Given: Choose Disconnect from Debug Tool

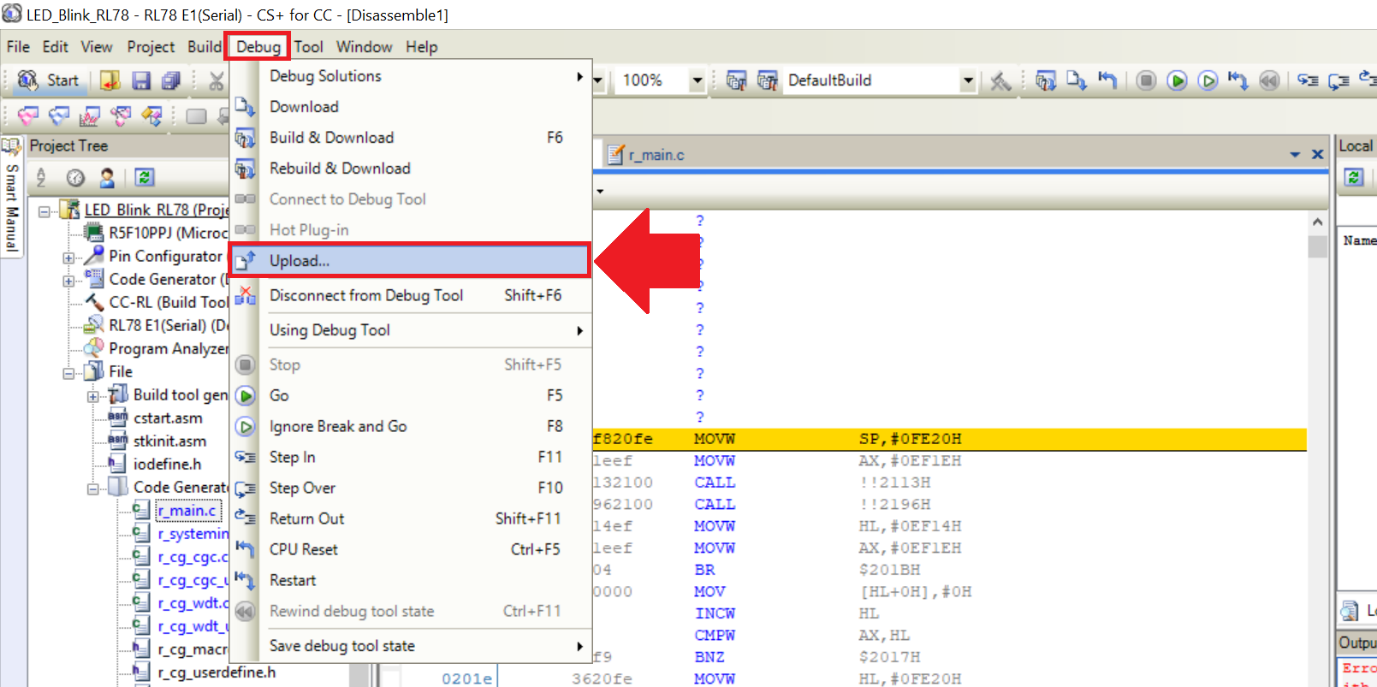Looking at the screenshot, I should click(x=410, y=295).
